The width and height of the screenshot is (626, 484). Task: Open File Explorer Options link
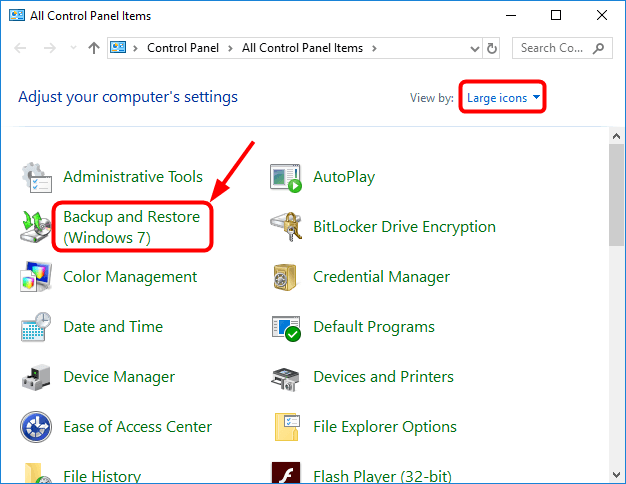point(385,427)
